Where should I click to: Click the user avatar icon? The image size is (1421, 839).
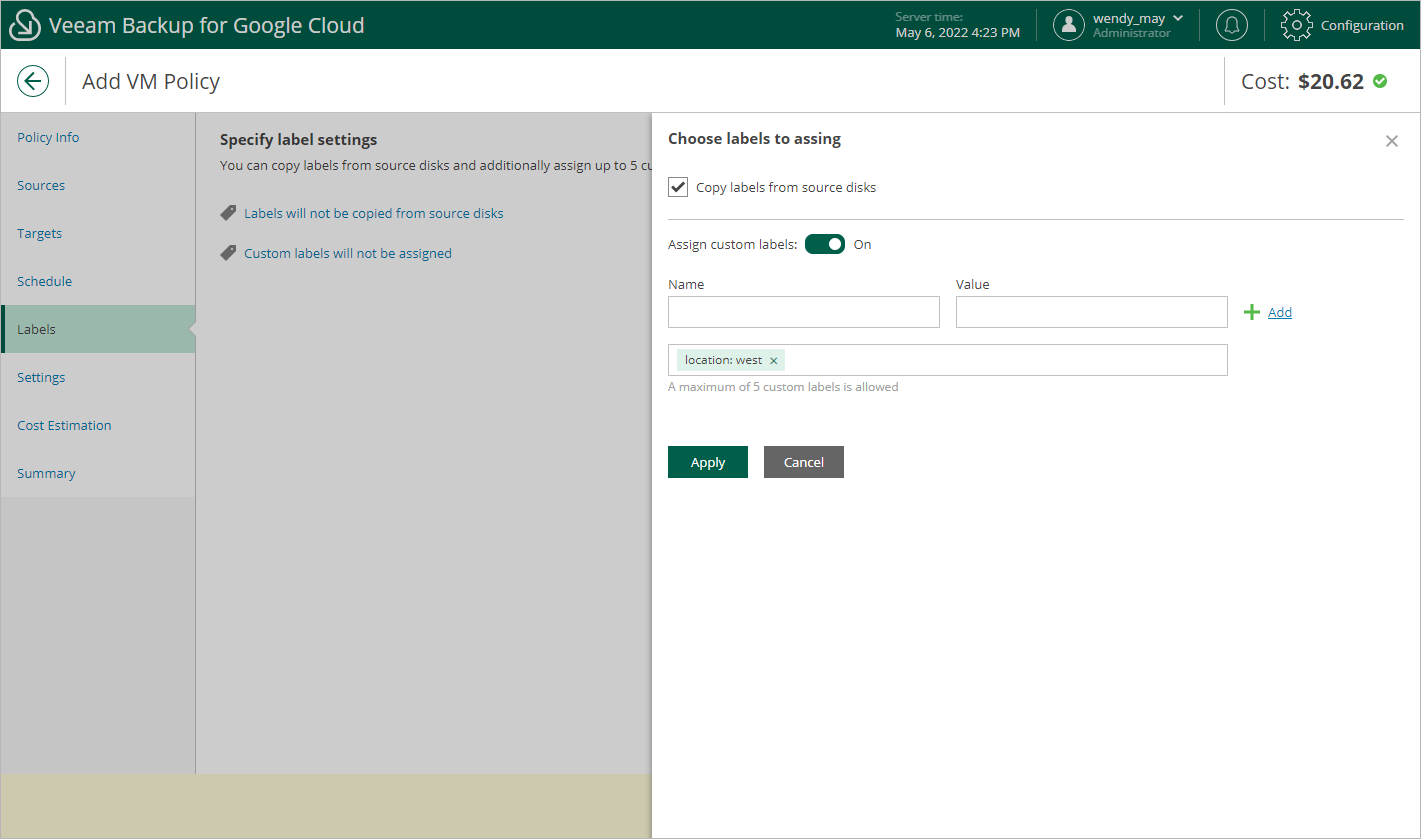coord(1069,25)
